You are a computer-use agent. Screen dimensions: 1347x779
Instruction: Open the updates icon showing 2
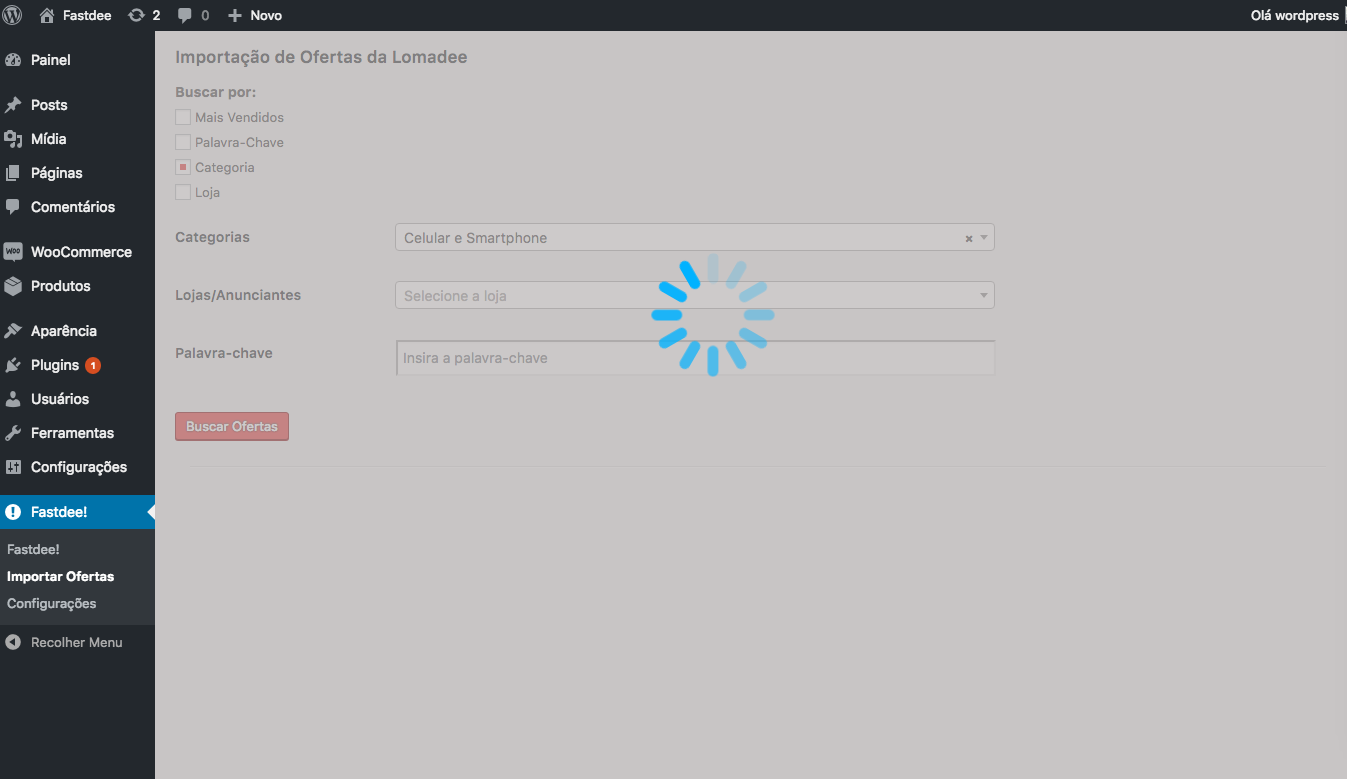[x=137, y=15]
